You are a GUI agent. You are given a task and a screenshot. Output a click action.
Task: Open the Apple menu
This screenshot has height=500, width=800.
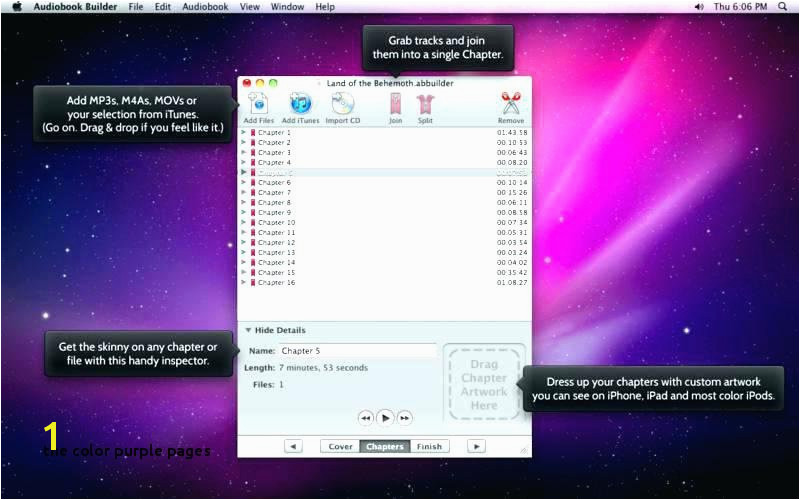pyautogui.click(x=17, y=7)
